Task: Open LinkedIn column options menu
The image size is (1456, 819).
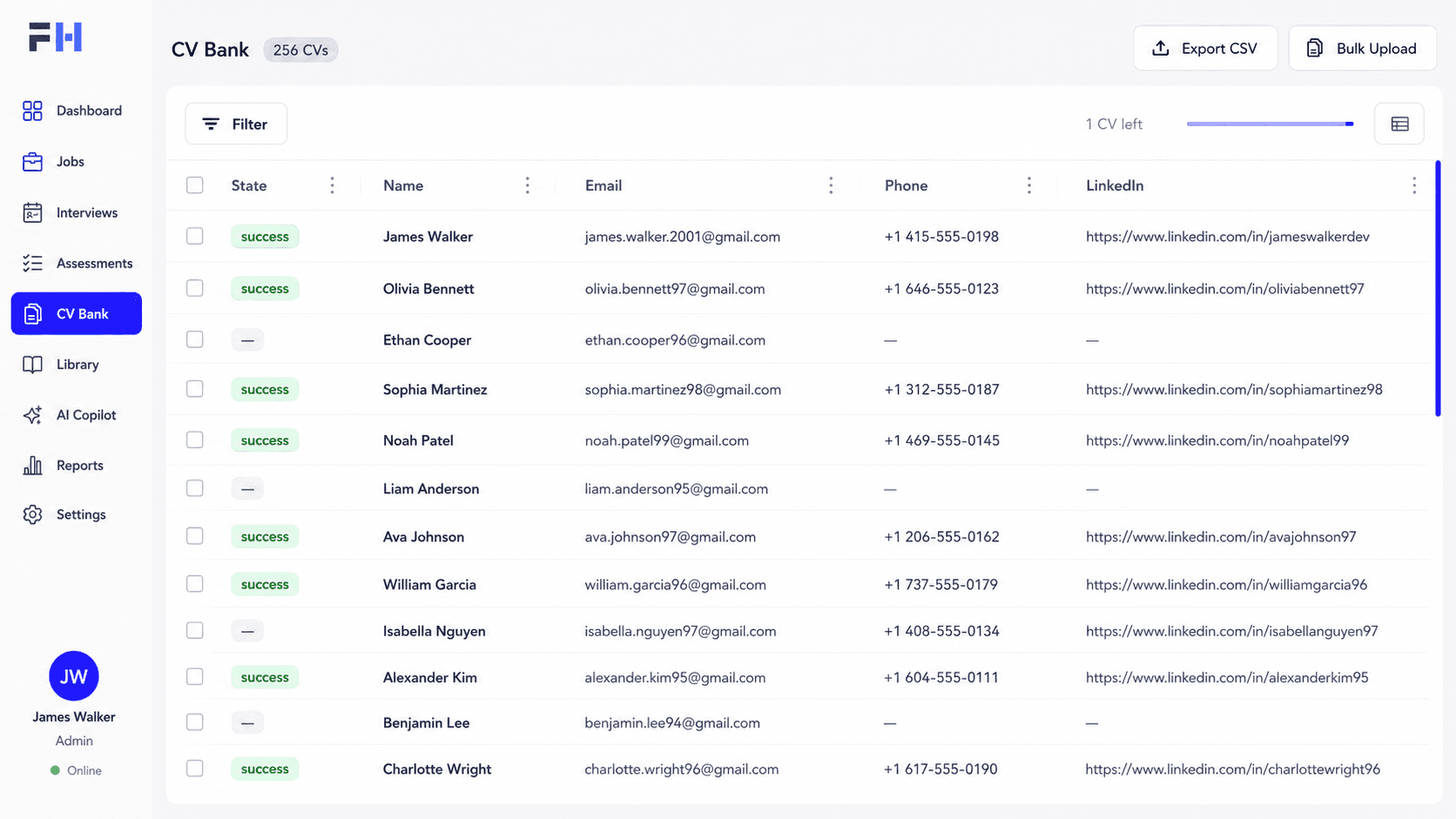Action: (x=1414, y=185)
